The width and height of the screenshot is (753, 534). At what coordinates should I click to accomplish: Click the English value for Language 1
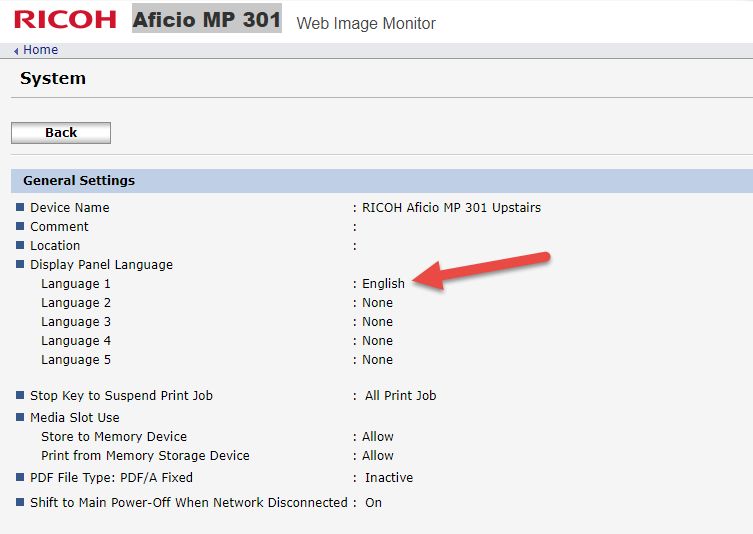pyautogui.click(x=383, y=284)
